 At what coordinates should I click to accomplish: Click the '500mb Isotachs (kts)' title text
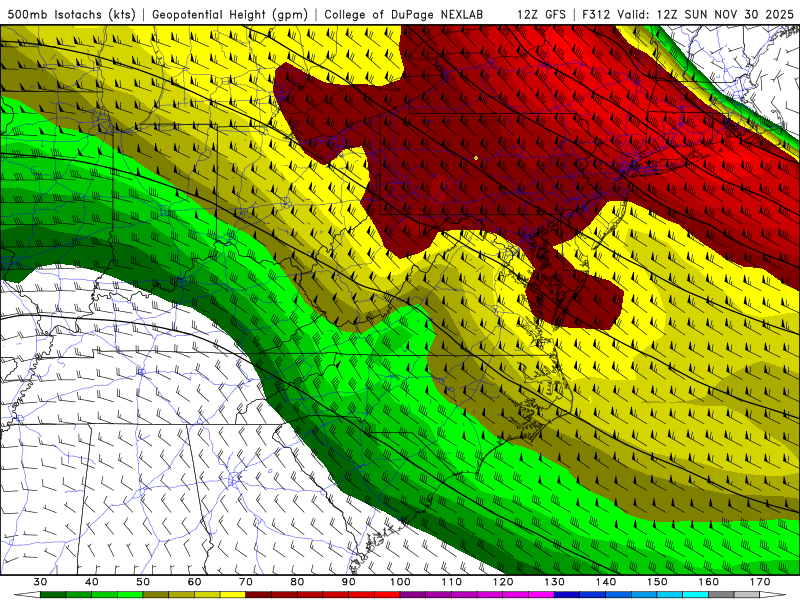tap(72, 14)
